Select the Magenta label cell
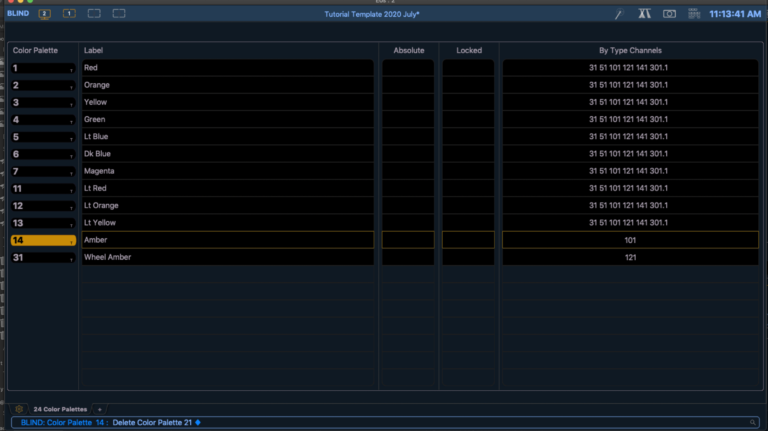This screenshot has width=768, height=431. coord(227,171)
